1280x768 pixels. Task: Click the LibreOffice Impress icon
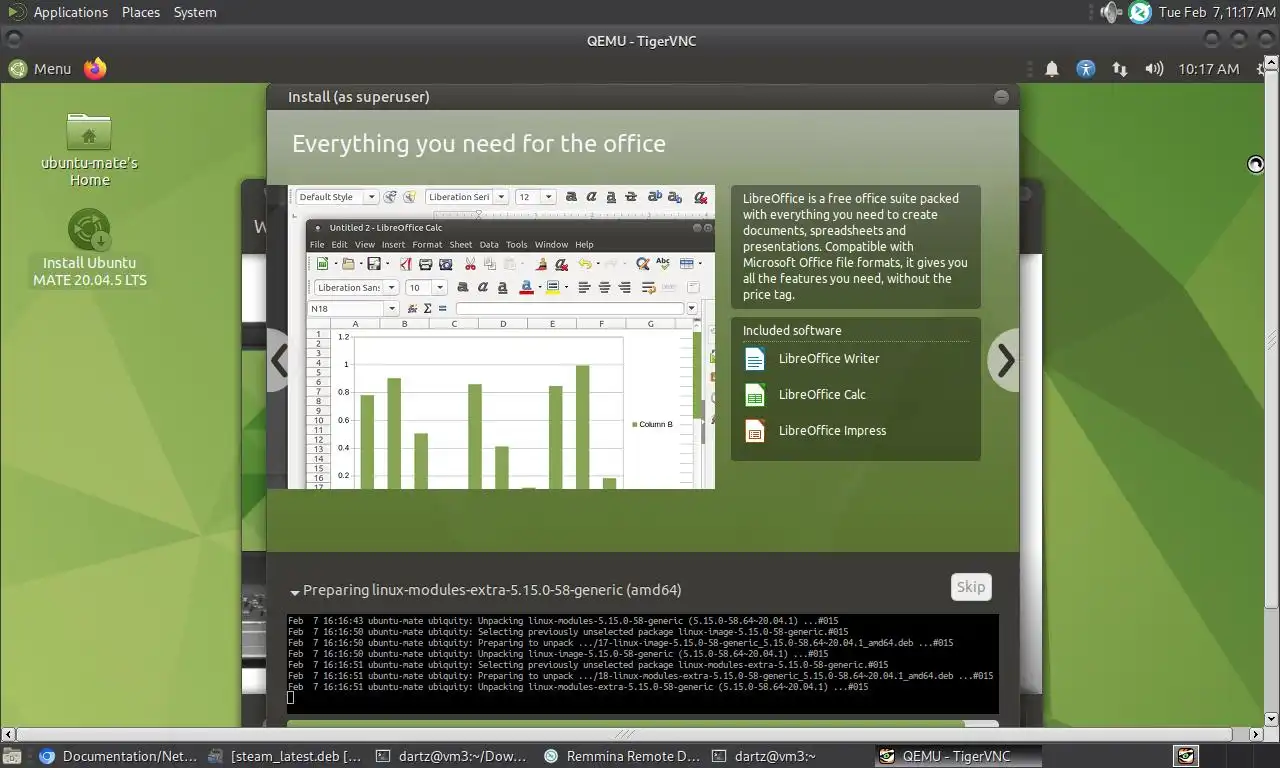point(755,431)
